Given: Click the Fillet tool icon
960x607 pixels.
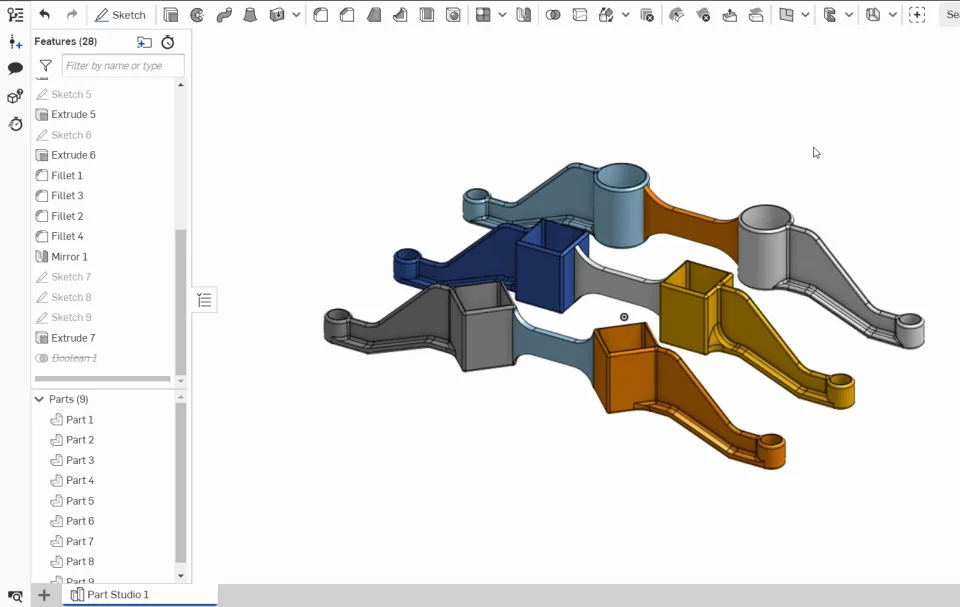Looking at the screenshot, I should tap(321, 15).
